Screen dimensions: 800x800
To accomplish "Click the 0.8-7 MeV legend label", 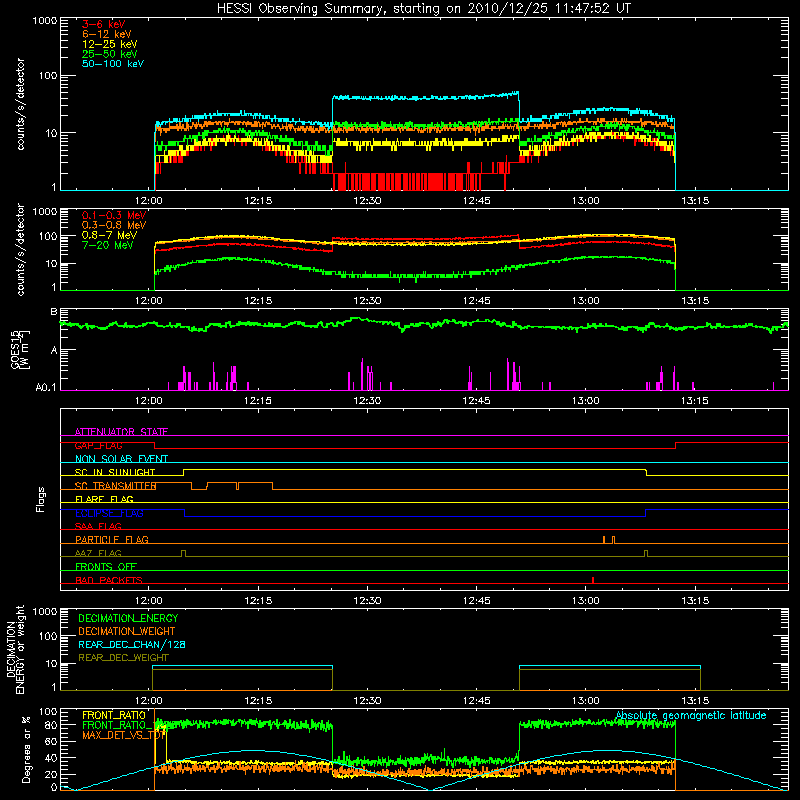I will 109,235.
